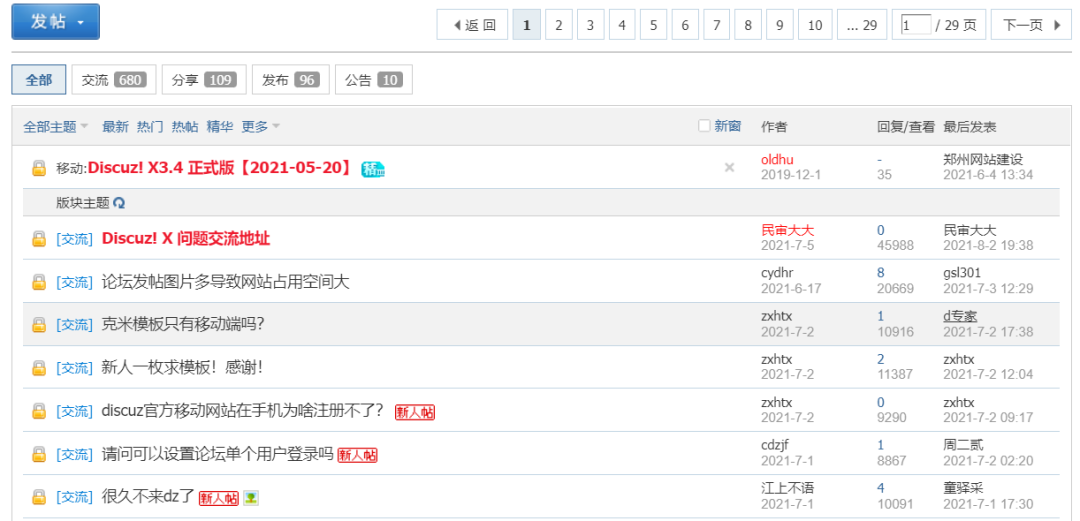
Task: Click image attachment icon on 很久不来dz了 thread
Action: [x=251, y=497]
